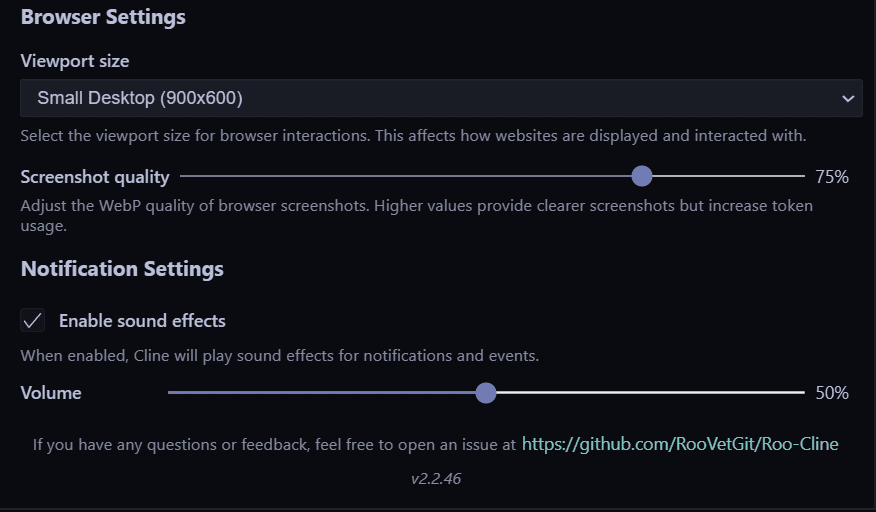Open the GitHub Roo-Cline issue link
The width and height of the screenshot is (876, 512).
tap(680, 444)
